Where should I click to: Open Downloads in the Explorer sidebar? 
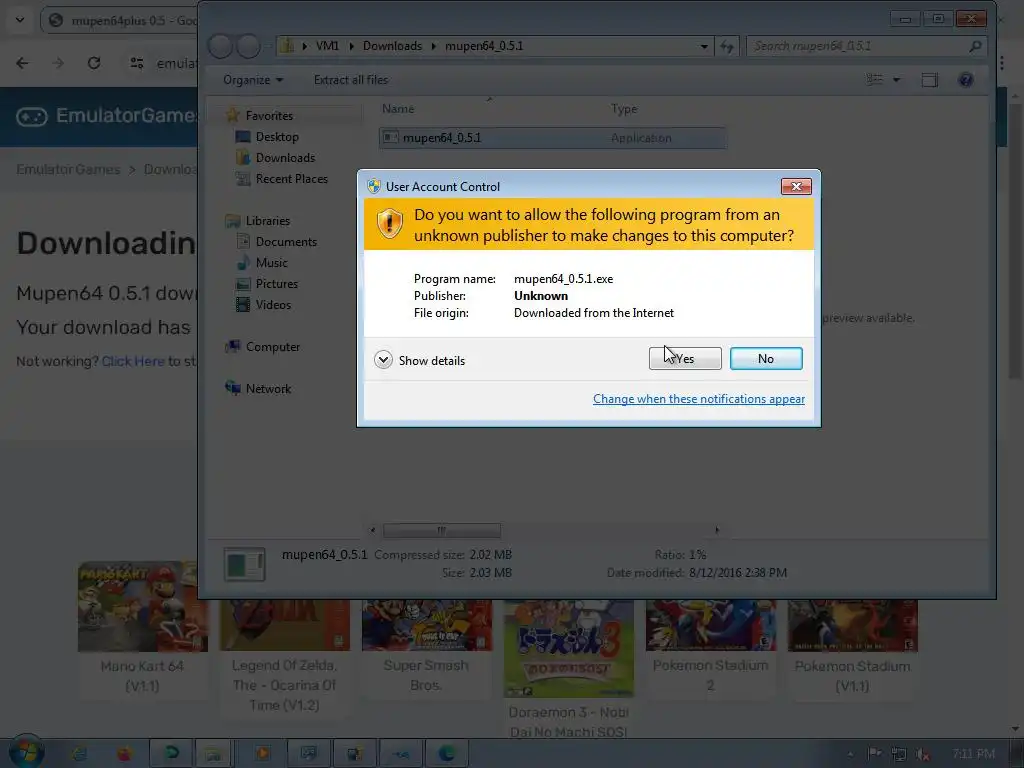point(285,157)
